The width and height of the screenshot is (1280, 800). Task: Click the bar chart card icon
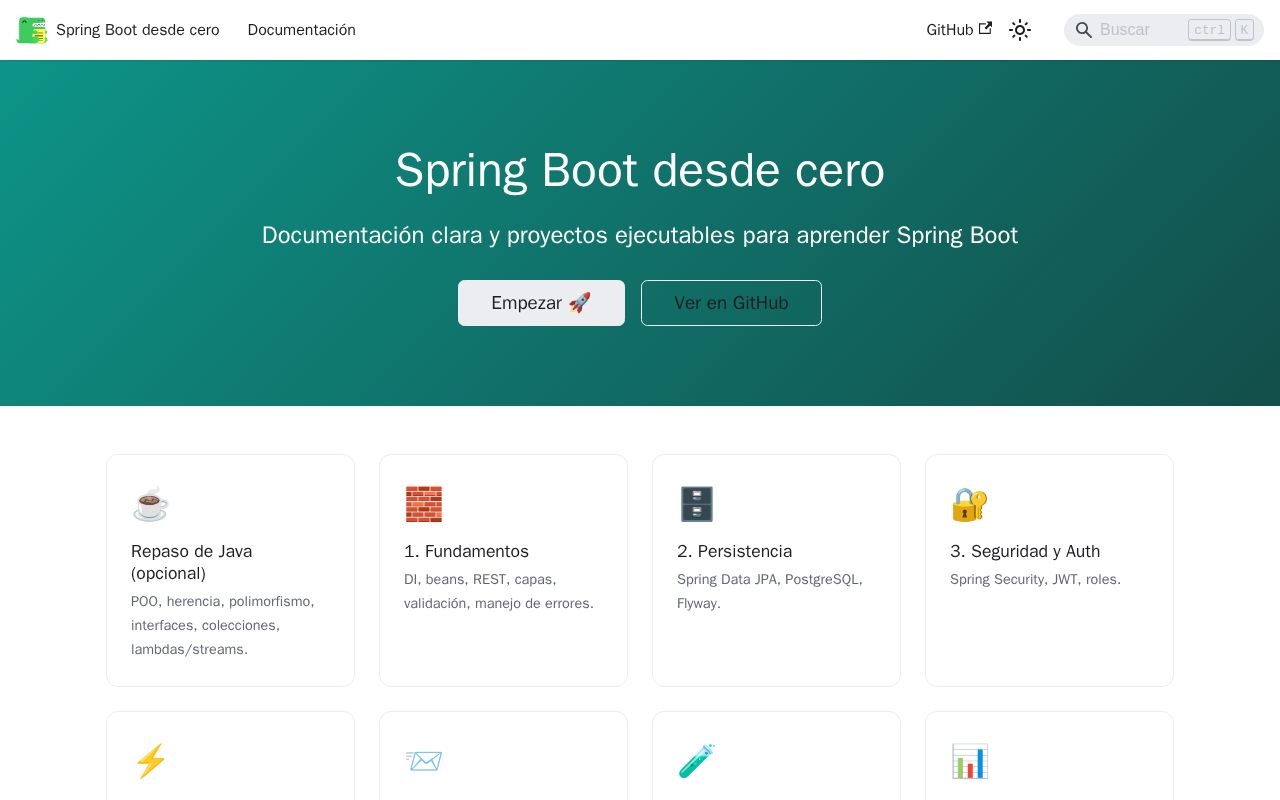pos(969,761)
